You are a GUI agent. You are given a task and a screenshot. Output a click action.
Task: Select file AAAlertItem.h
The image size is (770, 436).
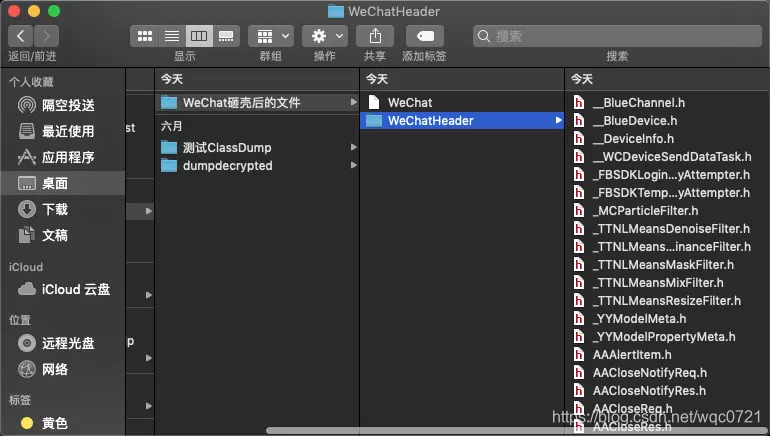(632, 355)
